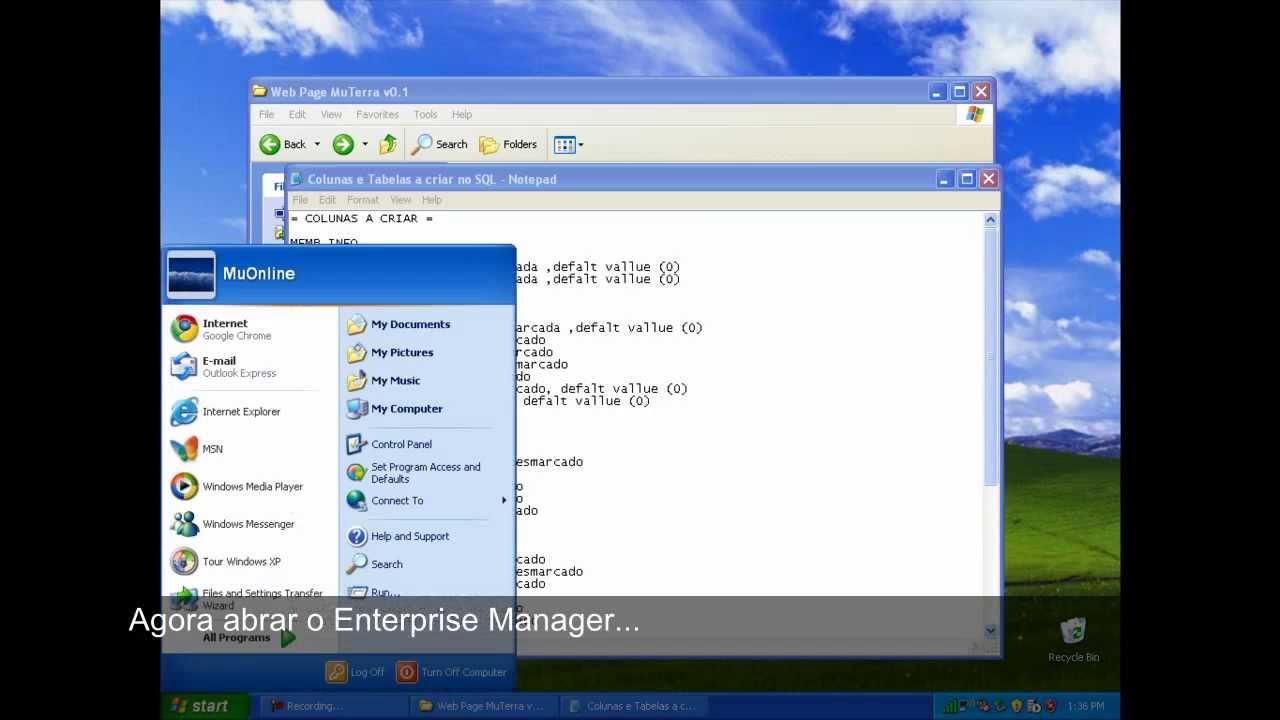Click the Notepad scrollbar up arrow
This screenshot has width=1280, height=720.
coord(991,220)
